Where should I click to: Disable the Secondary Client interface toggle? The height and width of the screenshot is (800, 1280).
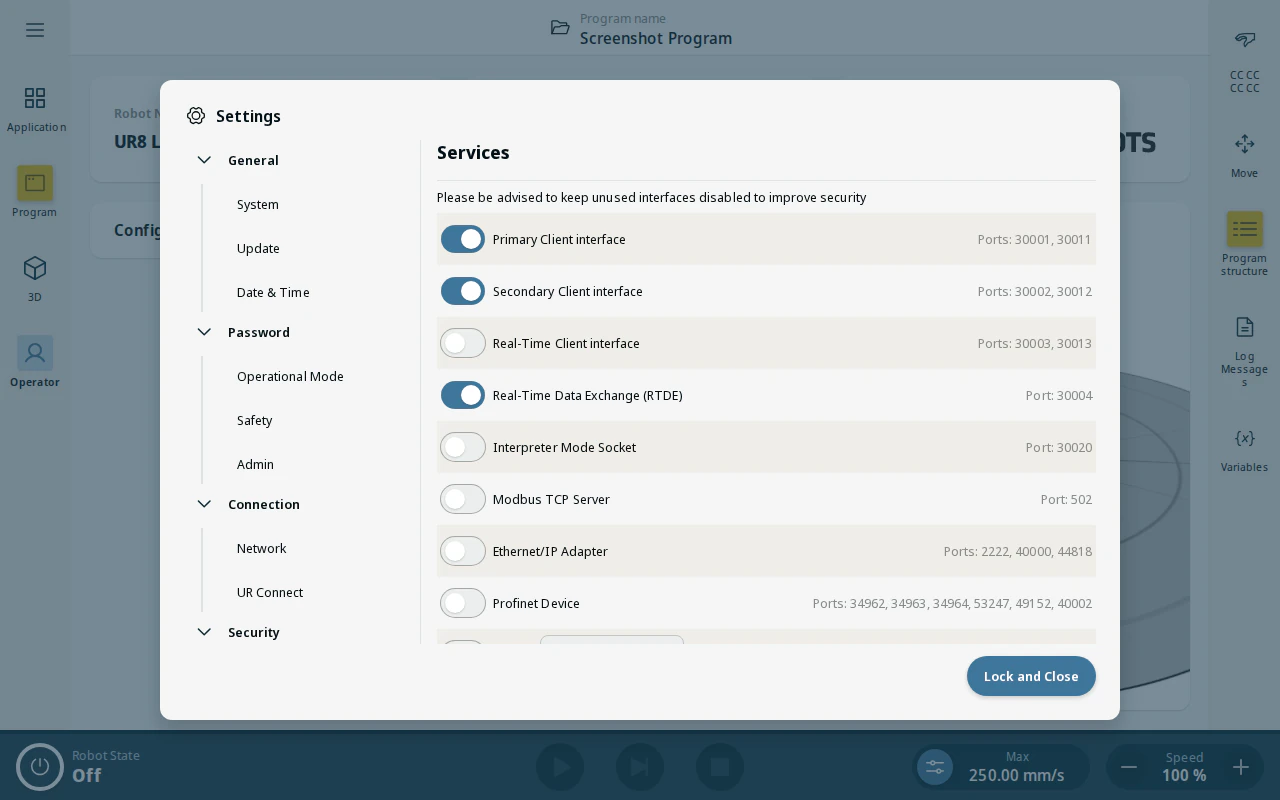[463, 291]
